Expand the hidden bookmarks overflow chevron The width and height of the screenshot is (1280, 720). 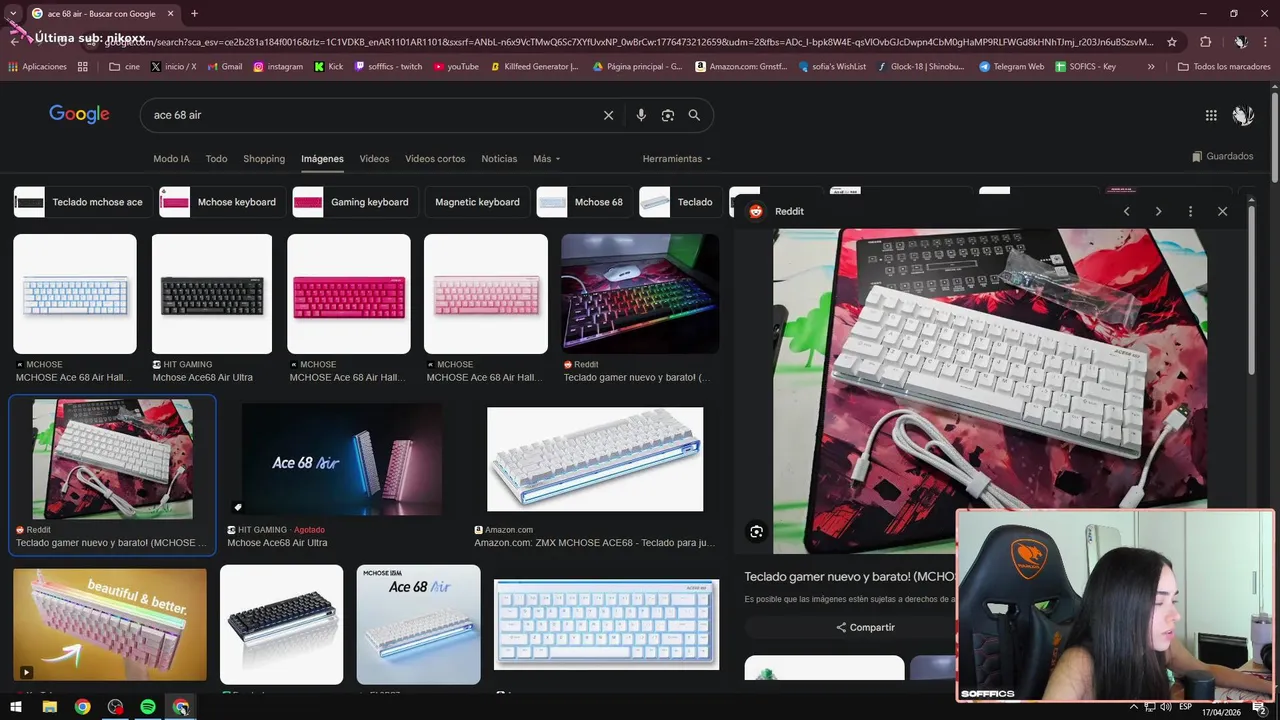[1151, 67]
